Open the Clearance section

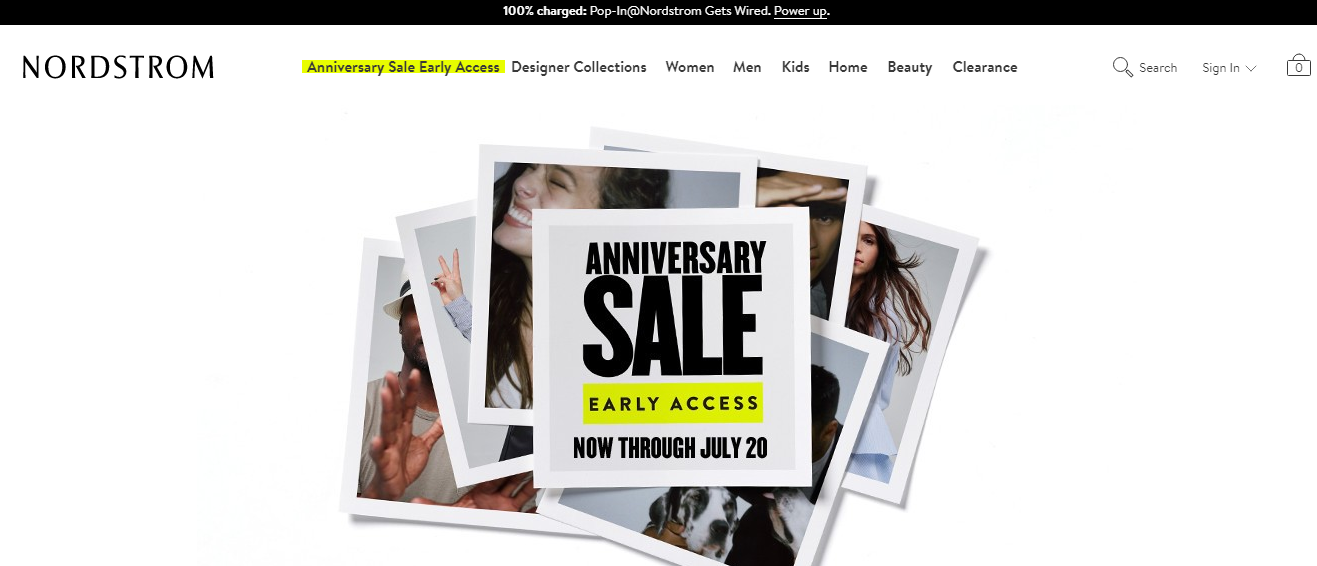tap(985, 67)
